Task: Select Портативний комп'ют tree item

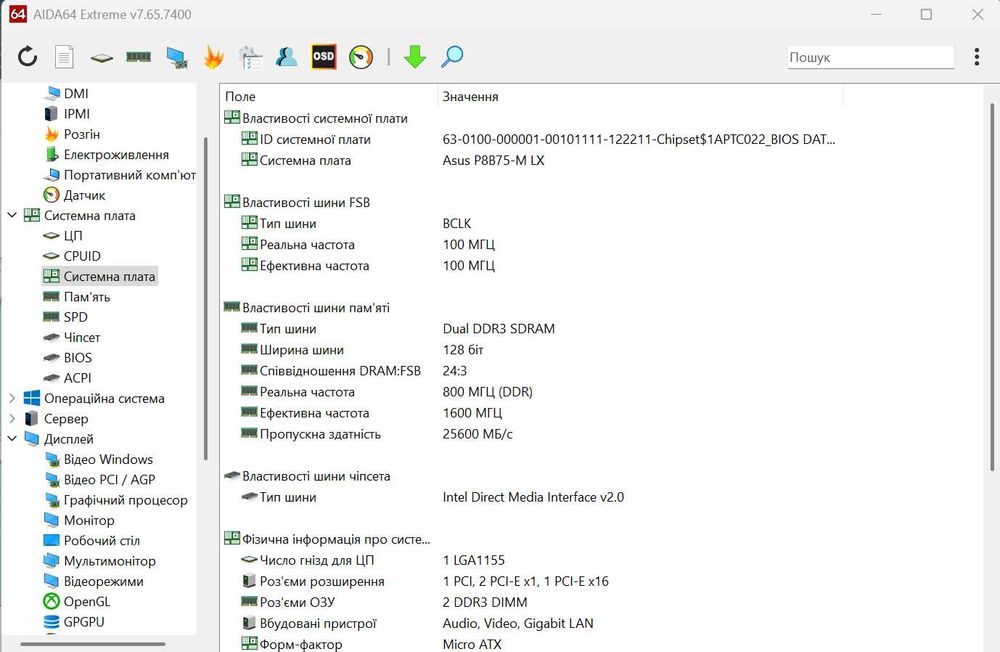Action: (x=119, y=175)
